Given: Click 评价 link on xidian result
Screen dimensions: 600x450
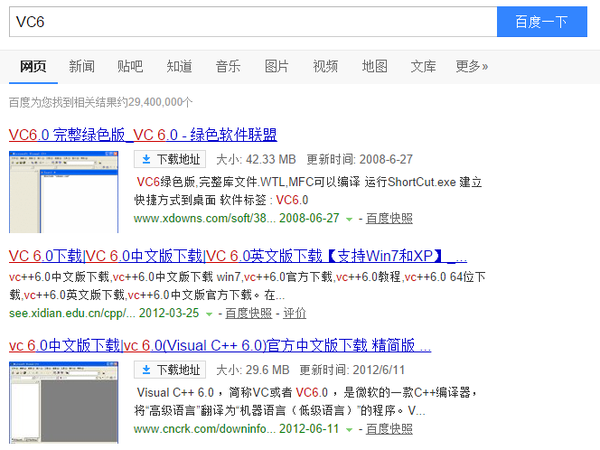Looking at the screenshot, I should (x=294, y=313).
